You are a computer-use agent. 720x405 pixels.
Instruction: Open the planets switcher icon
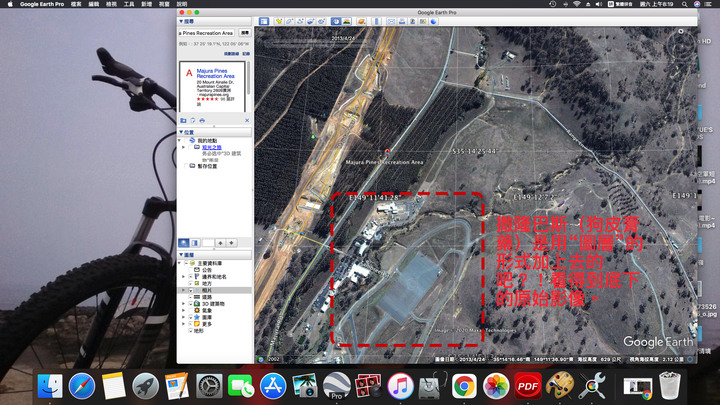tap(362, 21)
